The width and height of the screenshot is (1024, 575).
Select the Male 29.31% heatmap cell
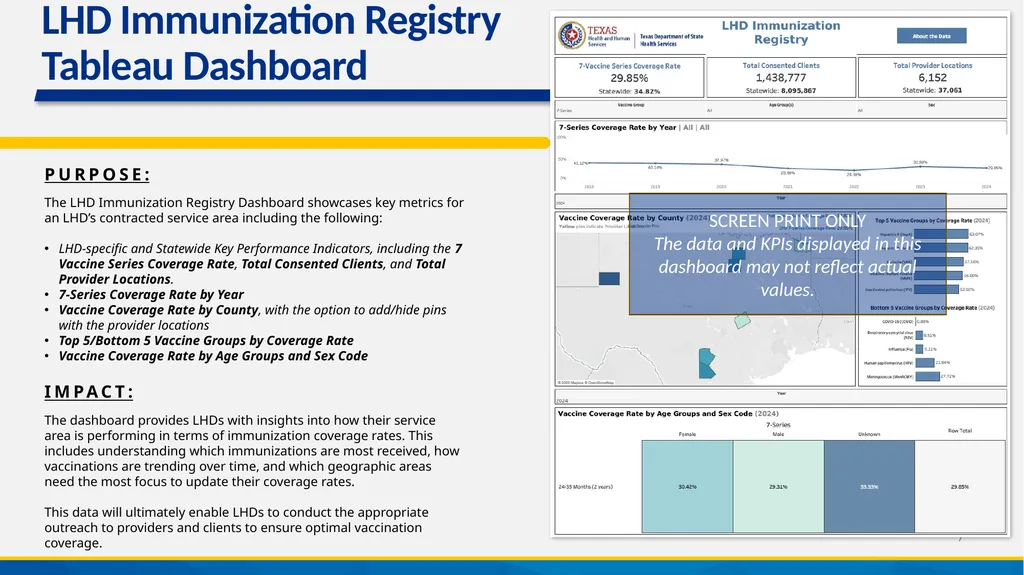[778, 486]
